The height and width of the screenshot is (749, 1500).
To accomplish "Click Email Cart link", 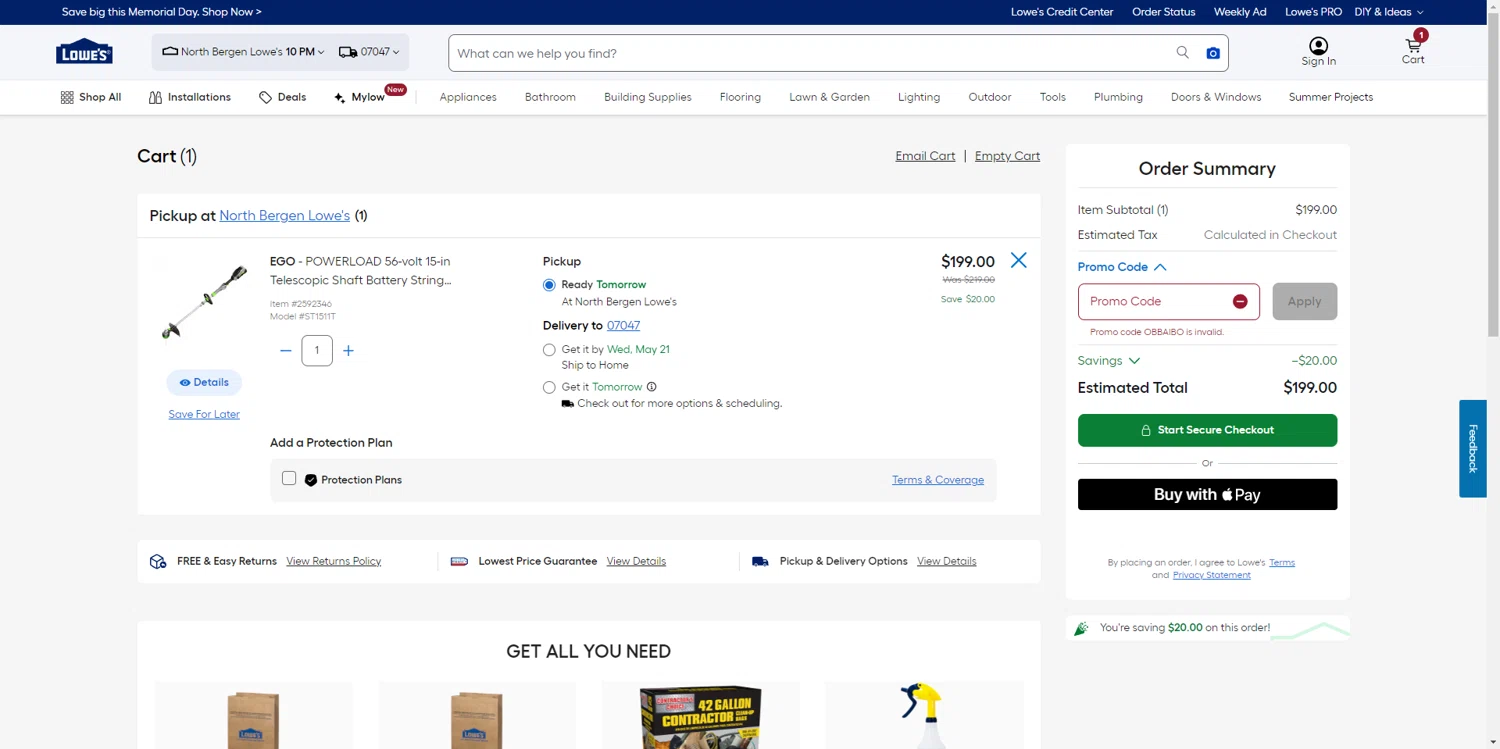I will click(925, 156).
